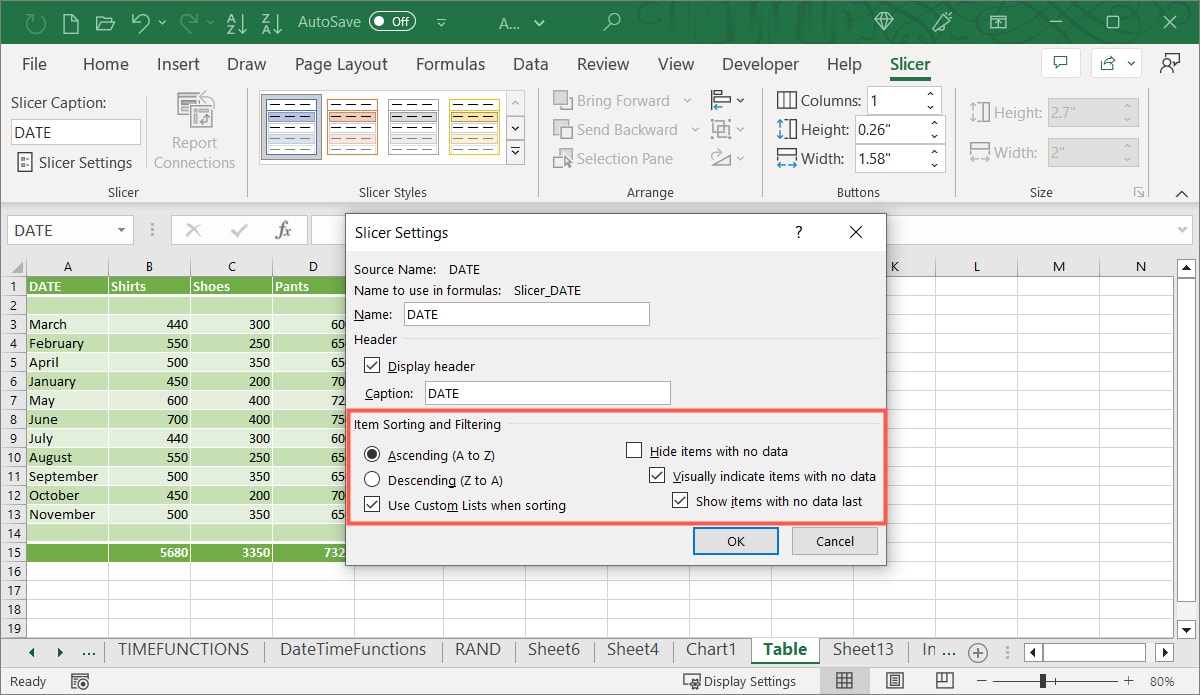Open the Name Box dropdown

click(119, 230)
